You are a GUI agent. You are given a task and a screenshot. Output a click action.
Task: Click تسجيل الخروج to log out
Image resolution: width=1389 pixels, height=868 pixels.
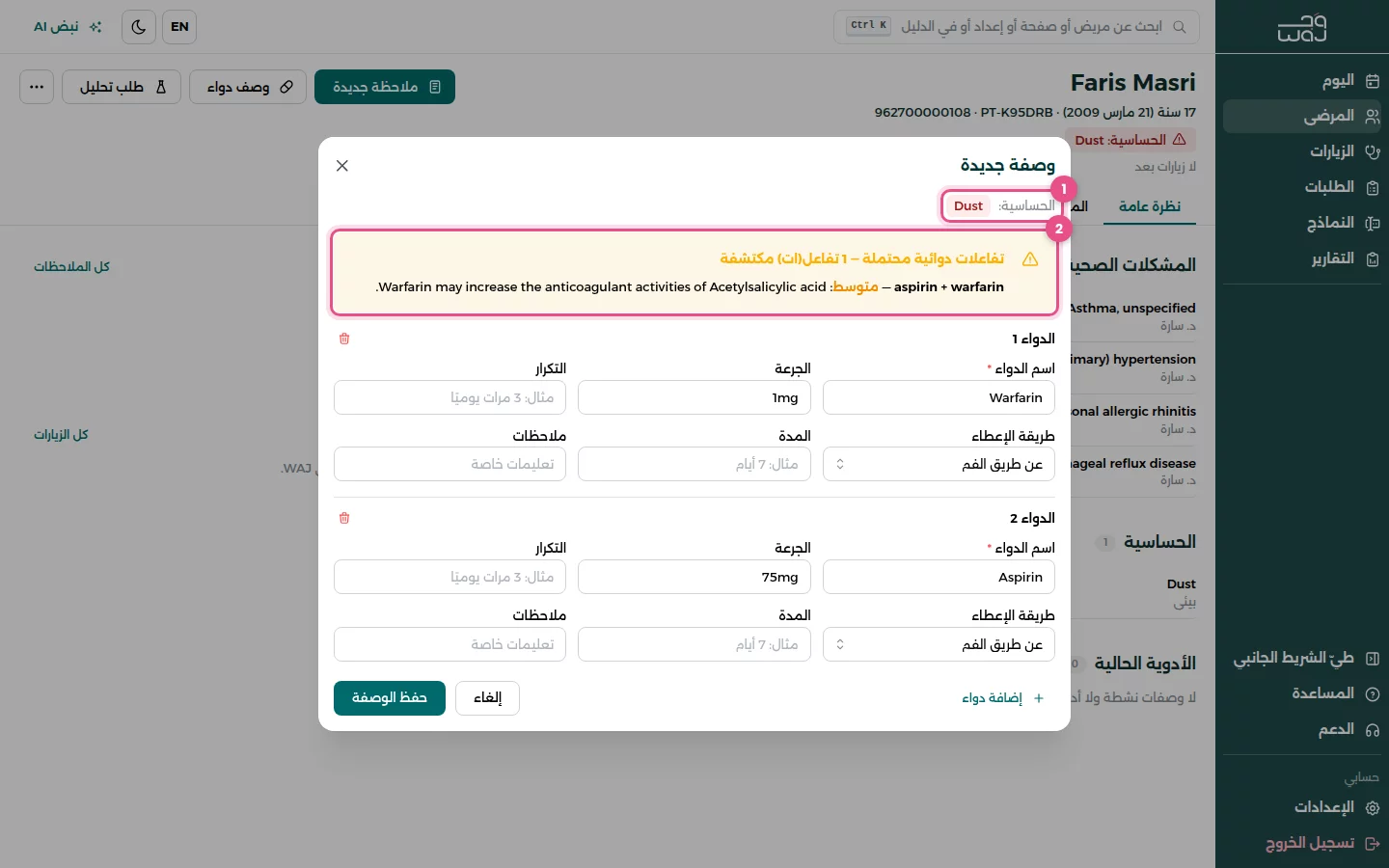(1302, 843)
